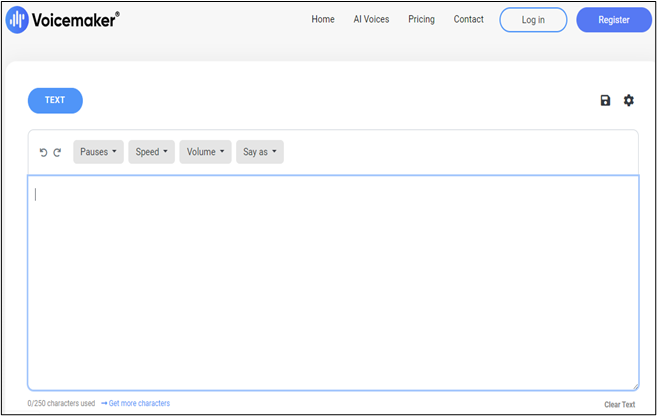Click the text area resize handle

(634, 386)
